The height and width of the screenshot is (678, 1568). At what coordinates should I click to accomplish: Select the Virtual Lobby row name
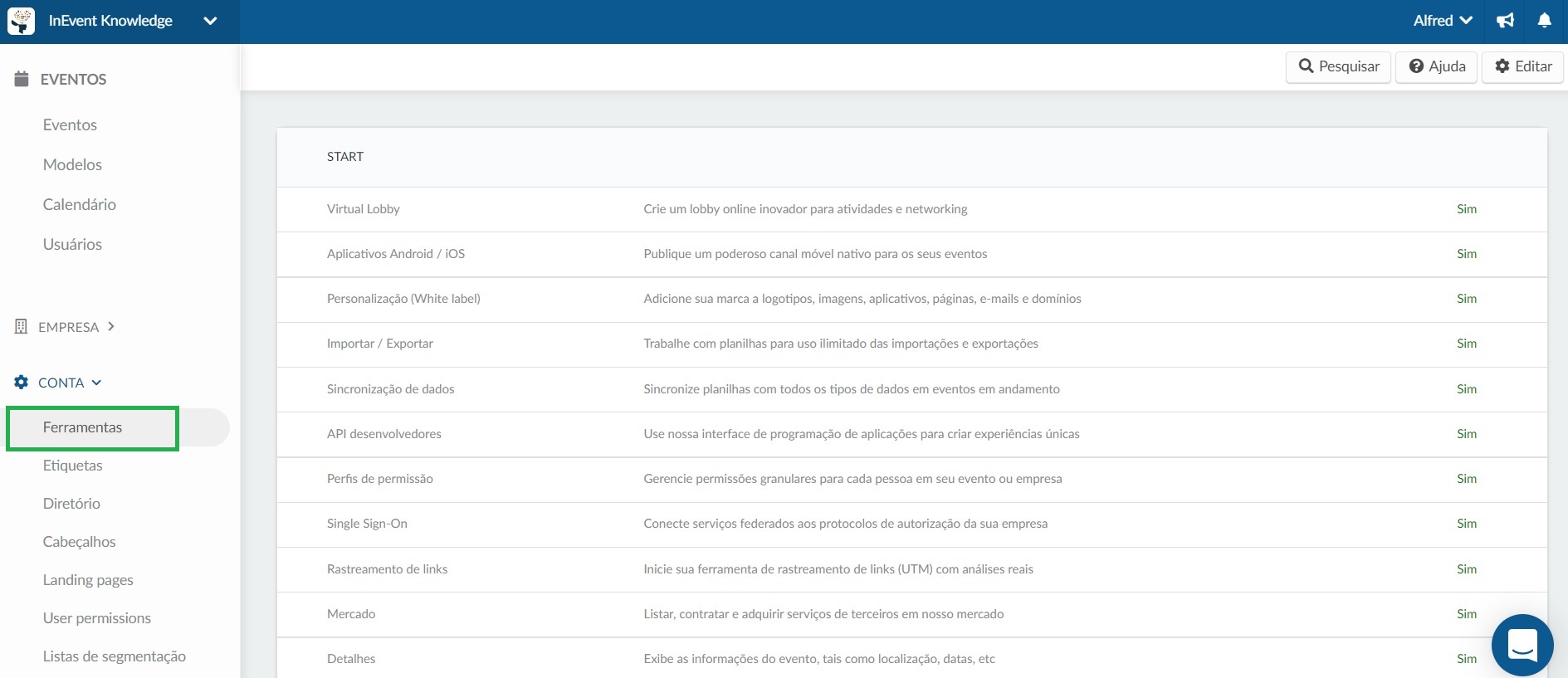click(x=364, y=209)
